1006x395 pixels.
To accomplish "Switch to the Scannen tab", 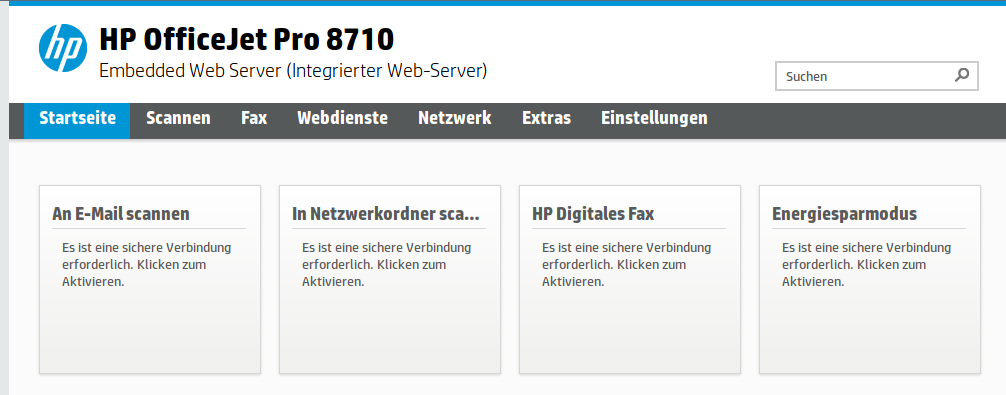I will 178,118.
